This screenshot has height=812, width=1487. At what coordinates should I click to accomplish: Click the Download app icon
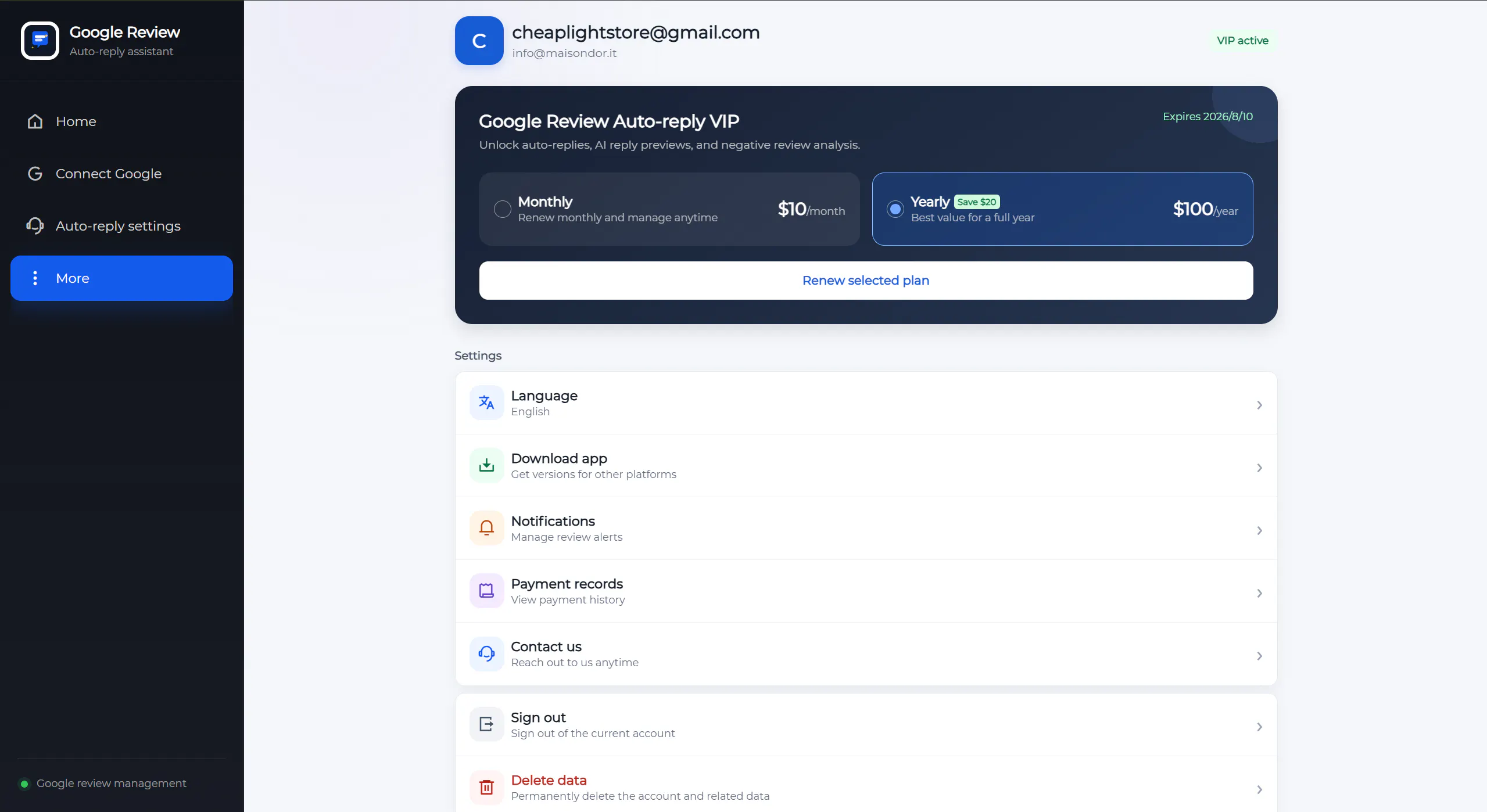[x=487, y=465]
